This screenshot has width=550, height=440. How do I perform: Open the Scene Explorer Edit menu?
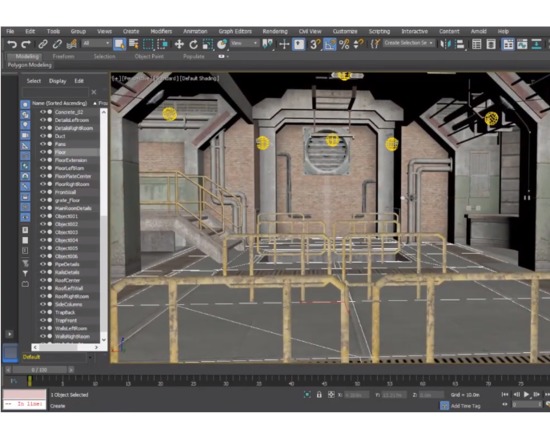pyautogui.click(x=79, y=81)
